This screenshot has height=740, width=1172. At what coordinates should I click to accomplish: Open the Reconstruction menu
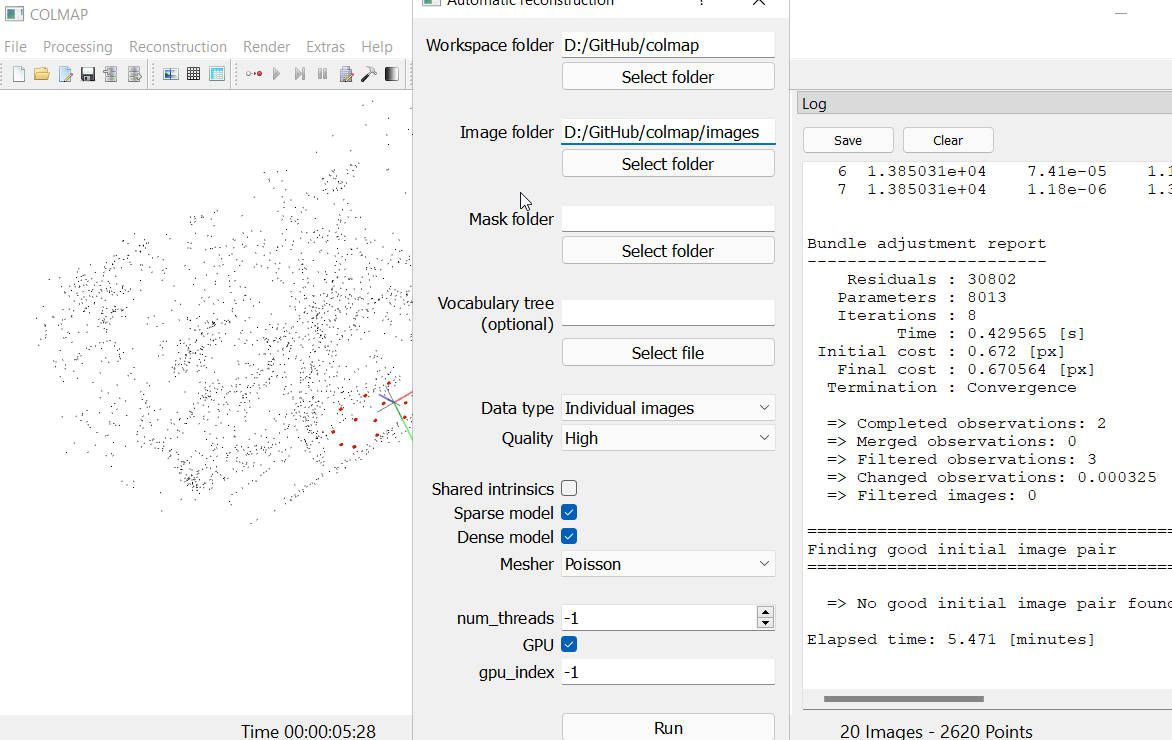177,46
